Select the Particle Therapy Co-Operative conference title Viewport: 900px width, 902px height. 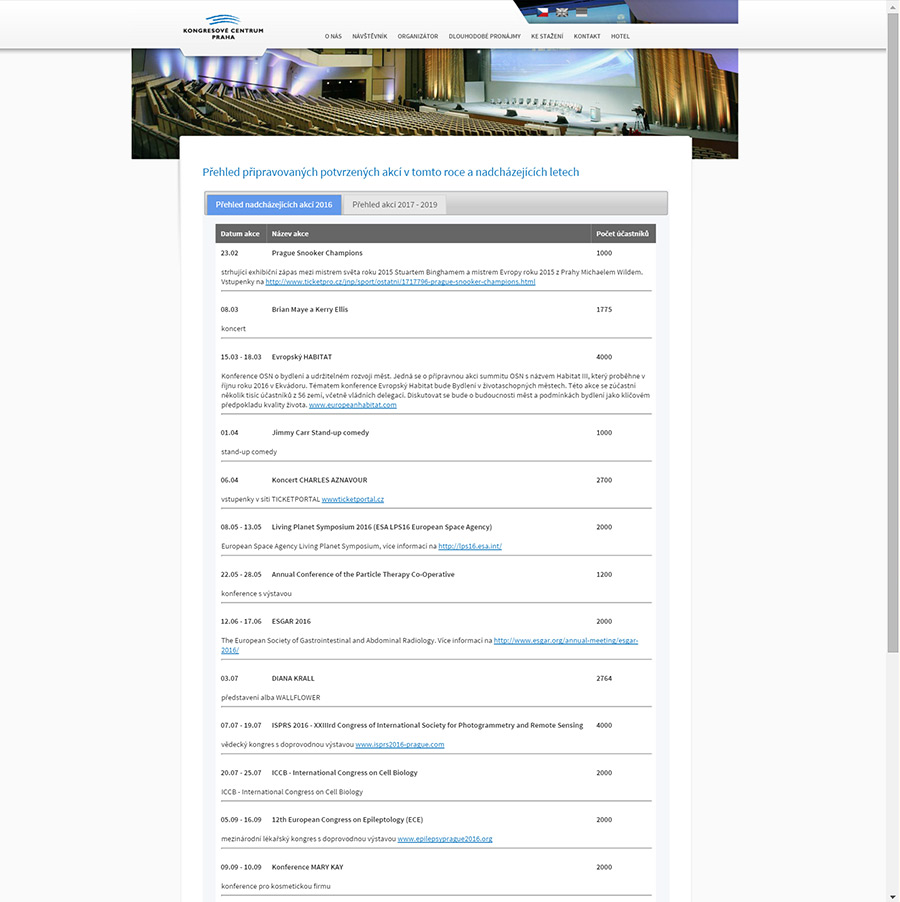(x=363, y=574)
